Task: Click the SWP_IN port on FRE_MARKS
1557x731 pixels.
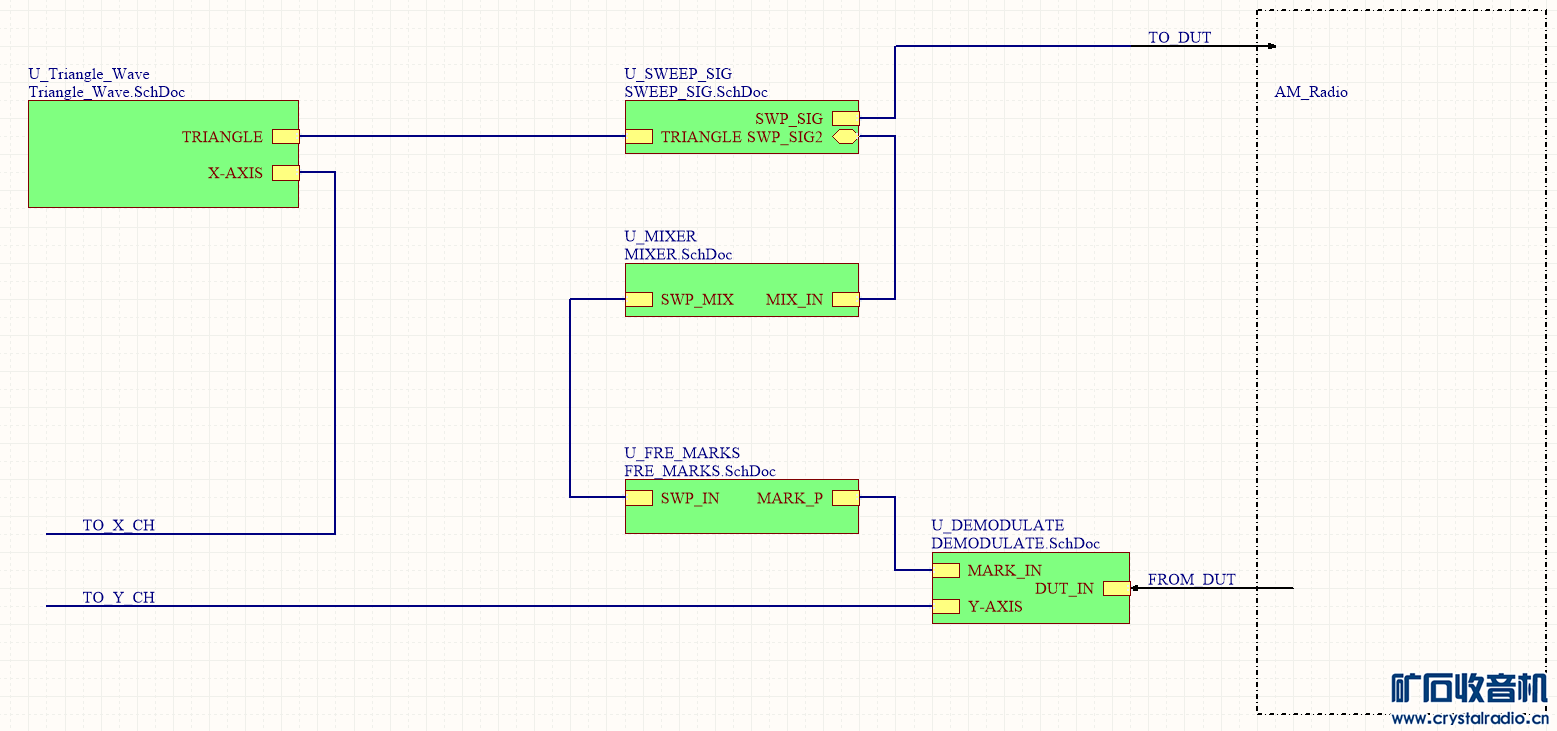Action: point(639,498)
